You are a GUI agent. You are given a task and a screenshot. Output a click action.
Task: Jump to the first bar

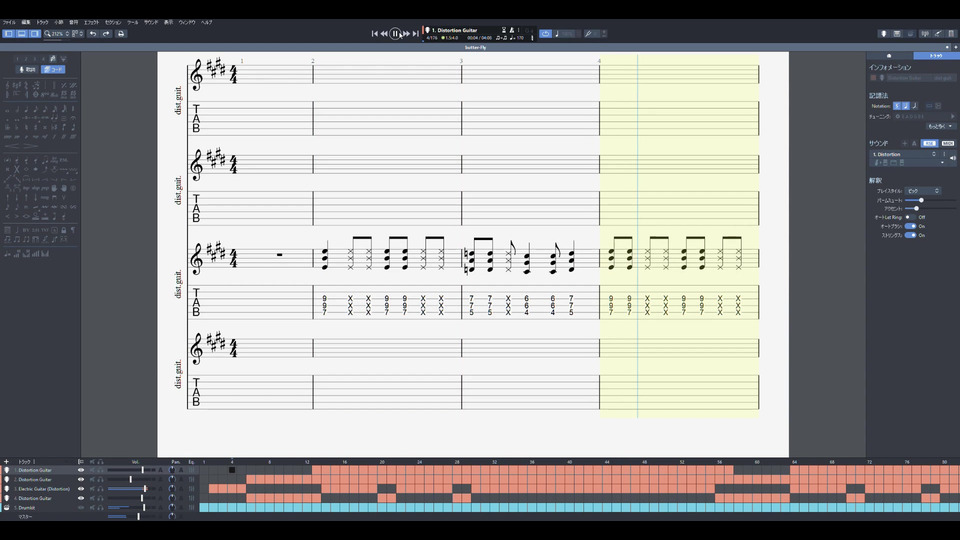[374, 34]
